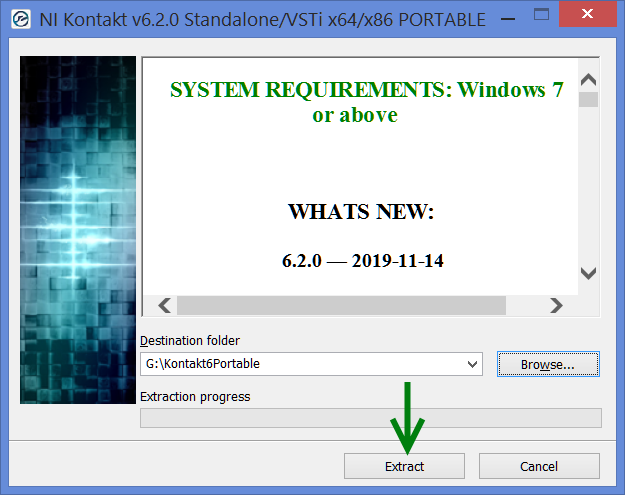Expand the Destination folder dropdown arrow
This screenshot has width=625, height=495.
[x=472, y=364]
